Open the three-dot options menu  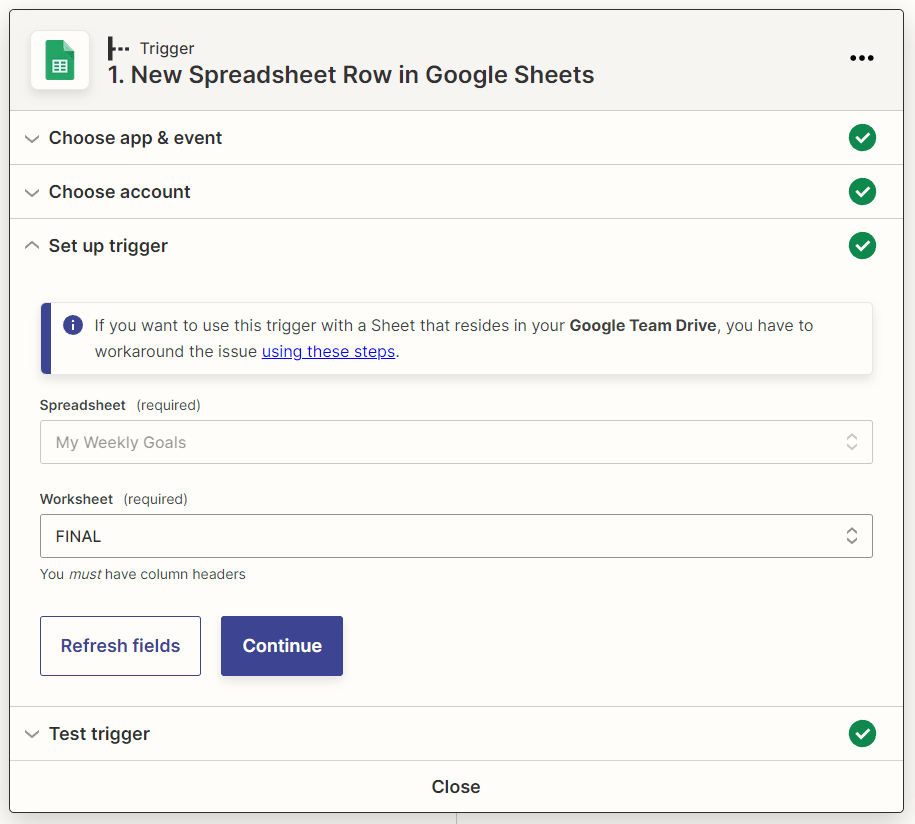861,58
